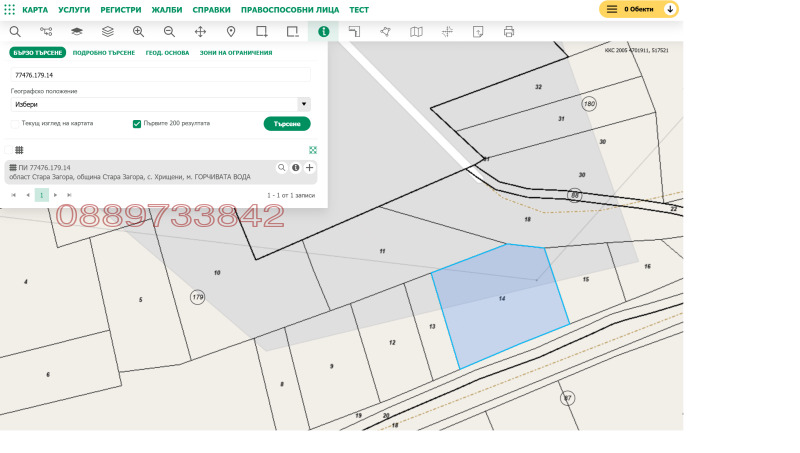
Task: Click the search magnifier tool in toolbar
Action: pos(15,32)
